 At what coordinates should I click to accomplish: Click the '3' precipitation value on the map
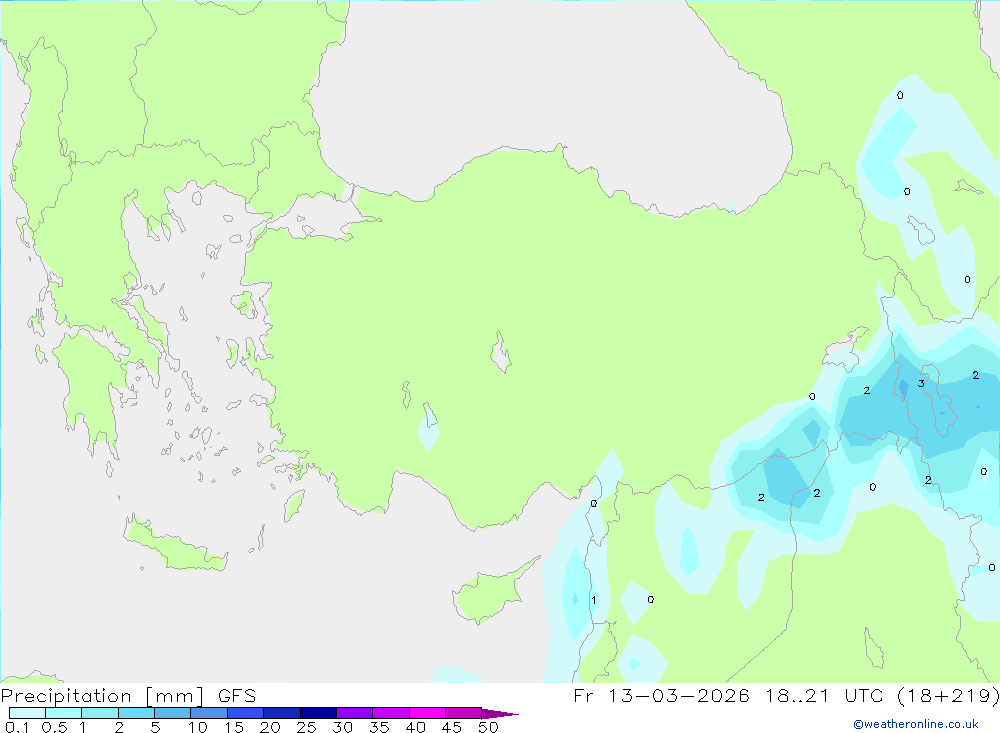pyautogui.click(x=921, y=383)
